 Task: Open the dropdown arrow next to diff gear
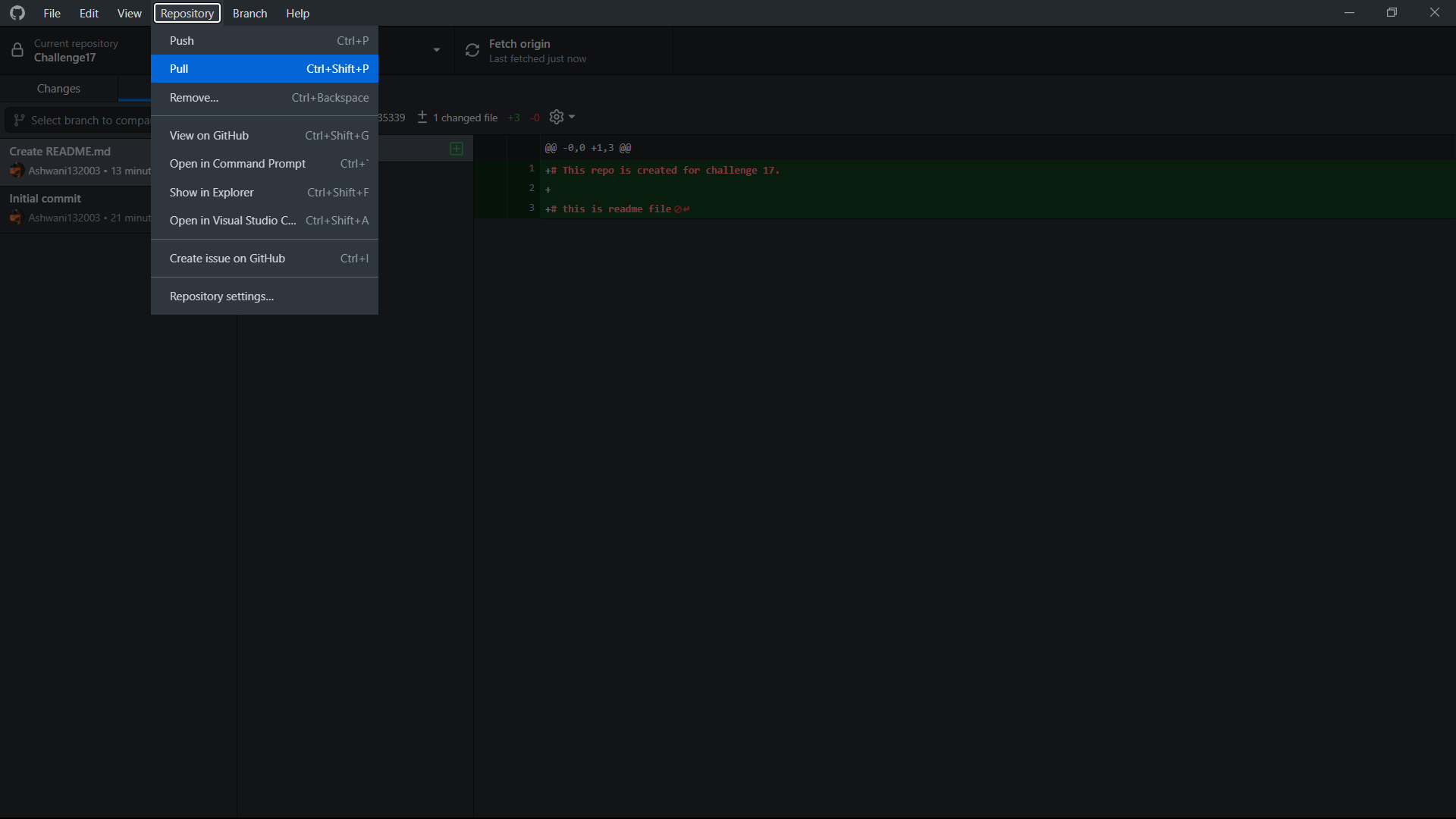[x=571, y=117]
